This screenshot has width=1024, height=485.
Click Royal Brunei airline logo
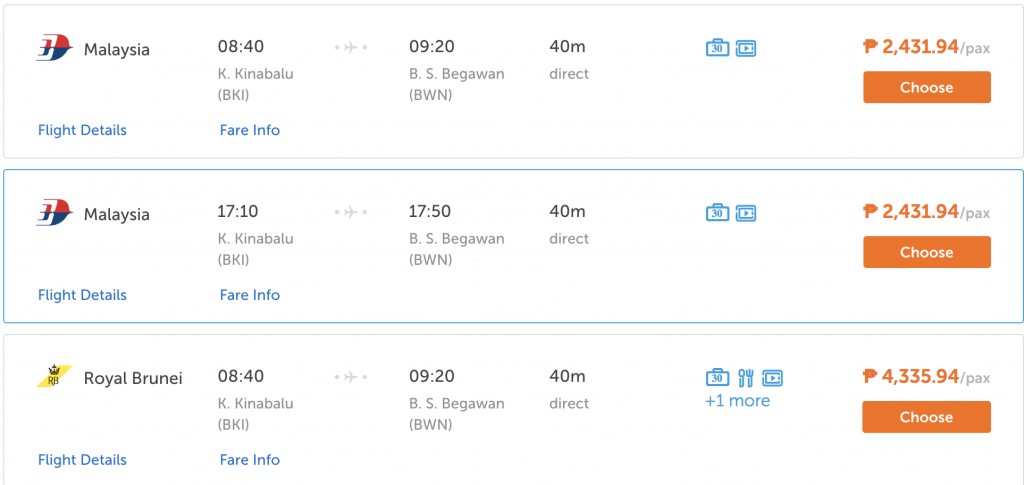click(54, 377)
